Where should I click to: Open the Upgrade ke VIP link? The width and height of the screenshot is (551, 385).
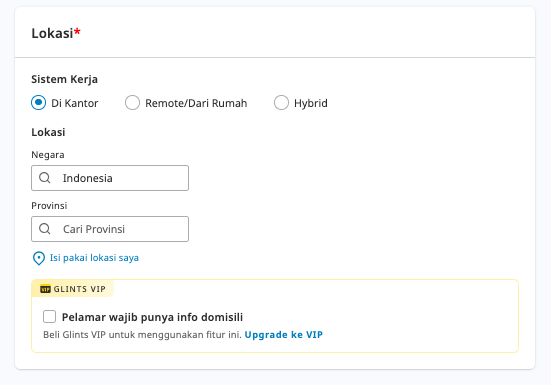(x=284, y=335)
